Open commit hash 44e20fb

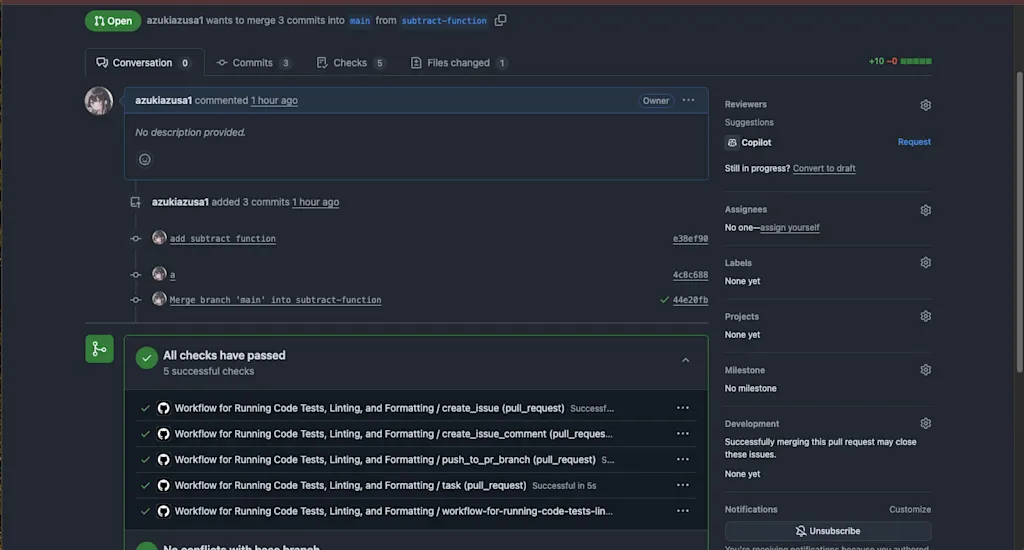690,300
